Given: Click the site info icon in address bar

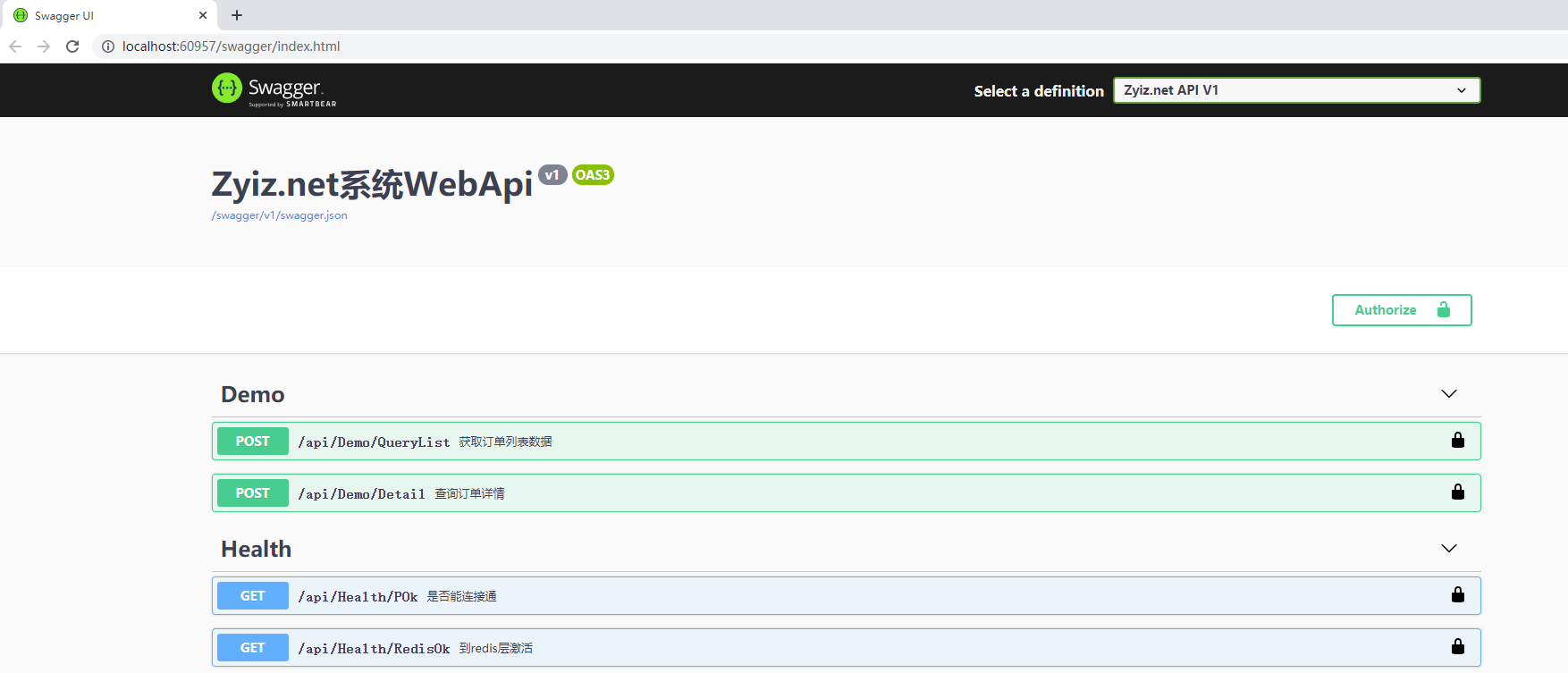Looking at the screenshot, I should click(107, 46).
